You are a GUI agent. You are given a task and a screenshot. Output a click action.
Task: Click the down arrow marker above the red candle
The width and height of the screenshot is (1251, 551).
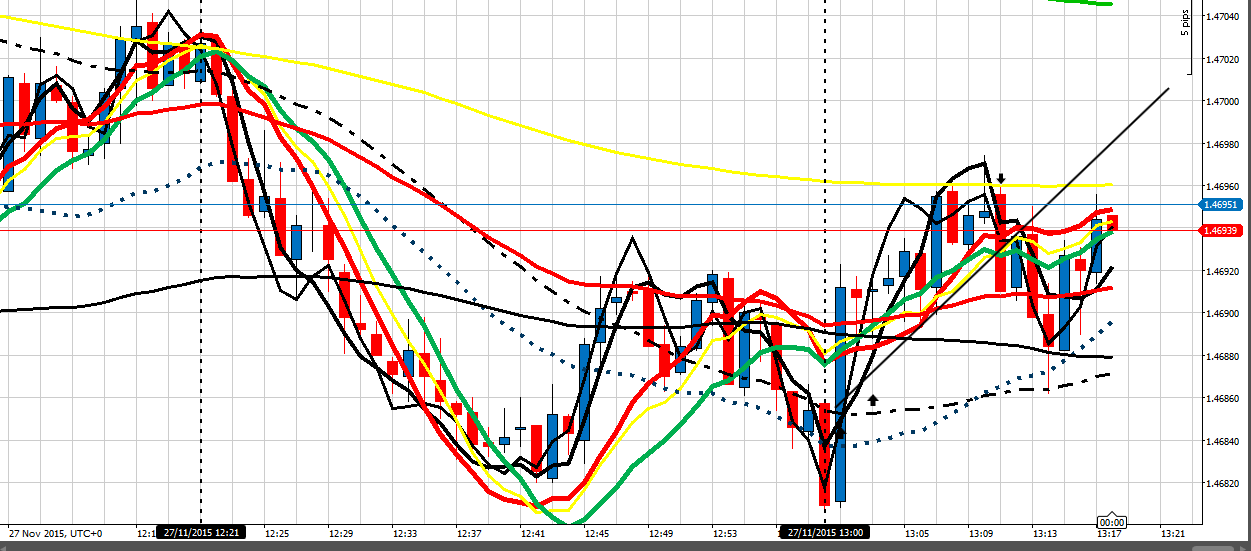(x=1000, y=179)
